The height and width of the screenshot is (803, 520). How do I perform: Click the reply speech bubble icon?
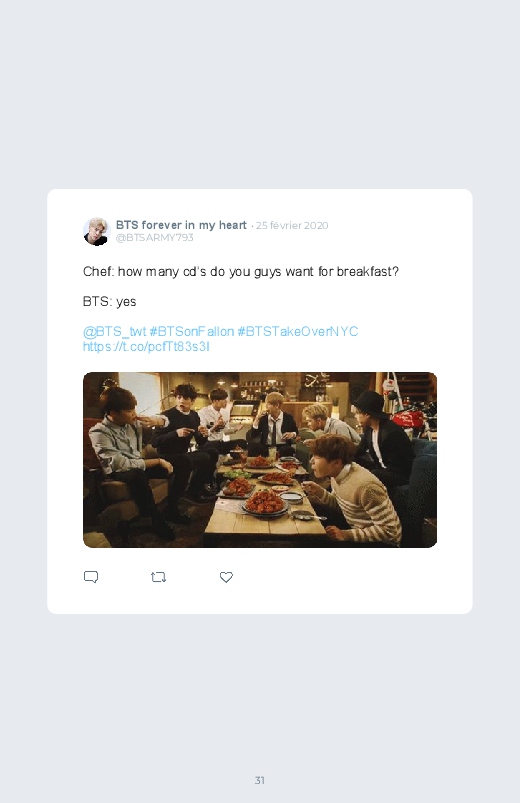tap(91, 577)
